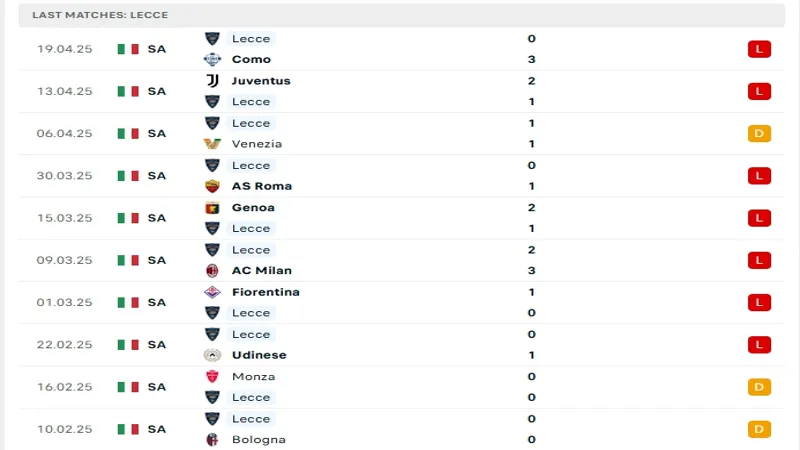
Task: Select the AC Milan team name
Action: coord(262,271)
